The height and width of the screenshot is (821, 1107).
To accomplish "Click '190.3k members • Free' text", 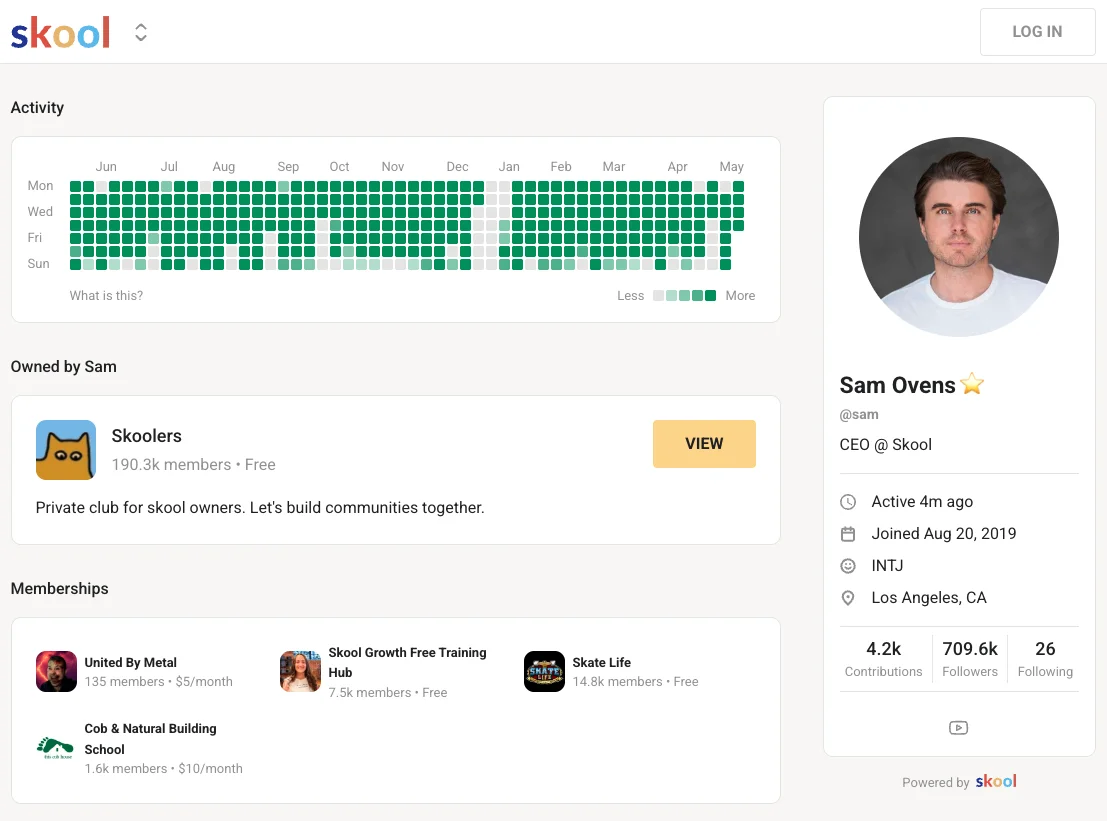I will (x=193, y=465).
